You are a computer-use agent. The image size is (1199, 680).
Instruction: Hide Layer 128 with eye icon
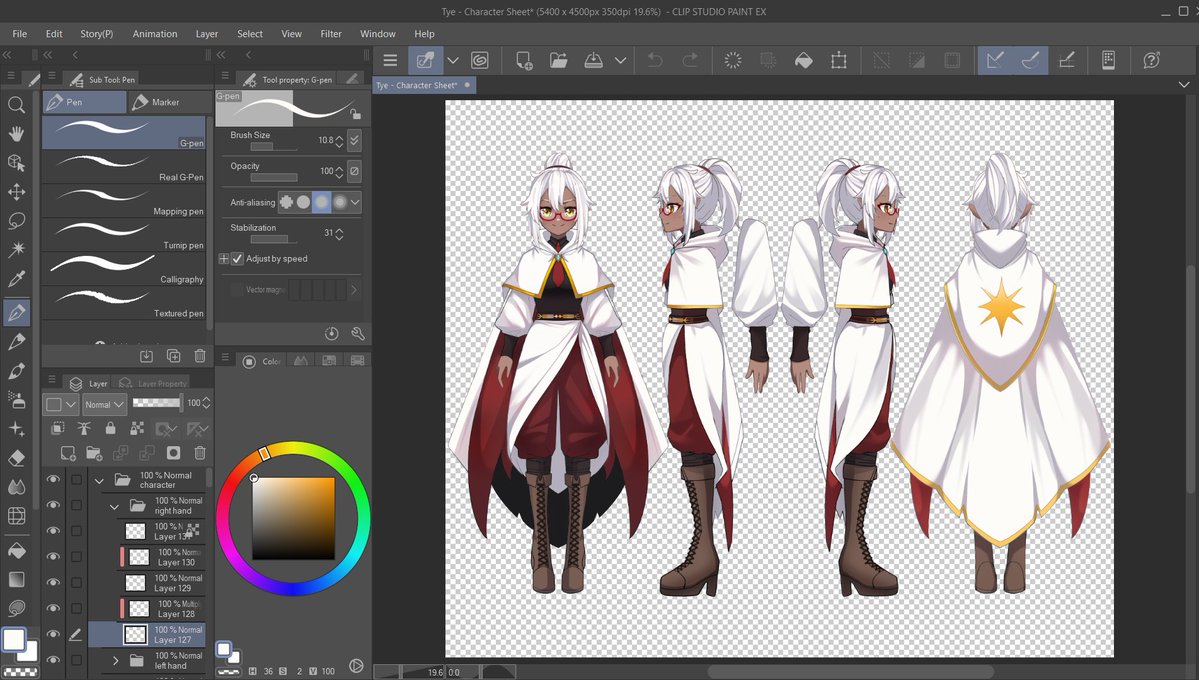53,608
